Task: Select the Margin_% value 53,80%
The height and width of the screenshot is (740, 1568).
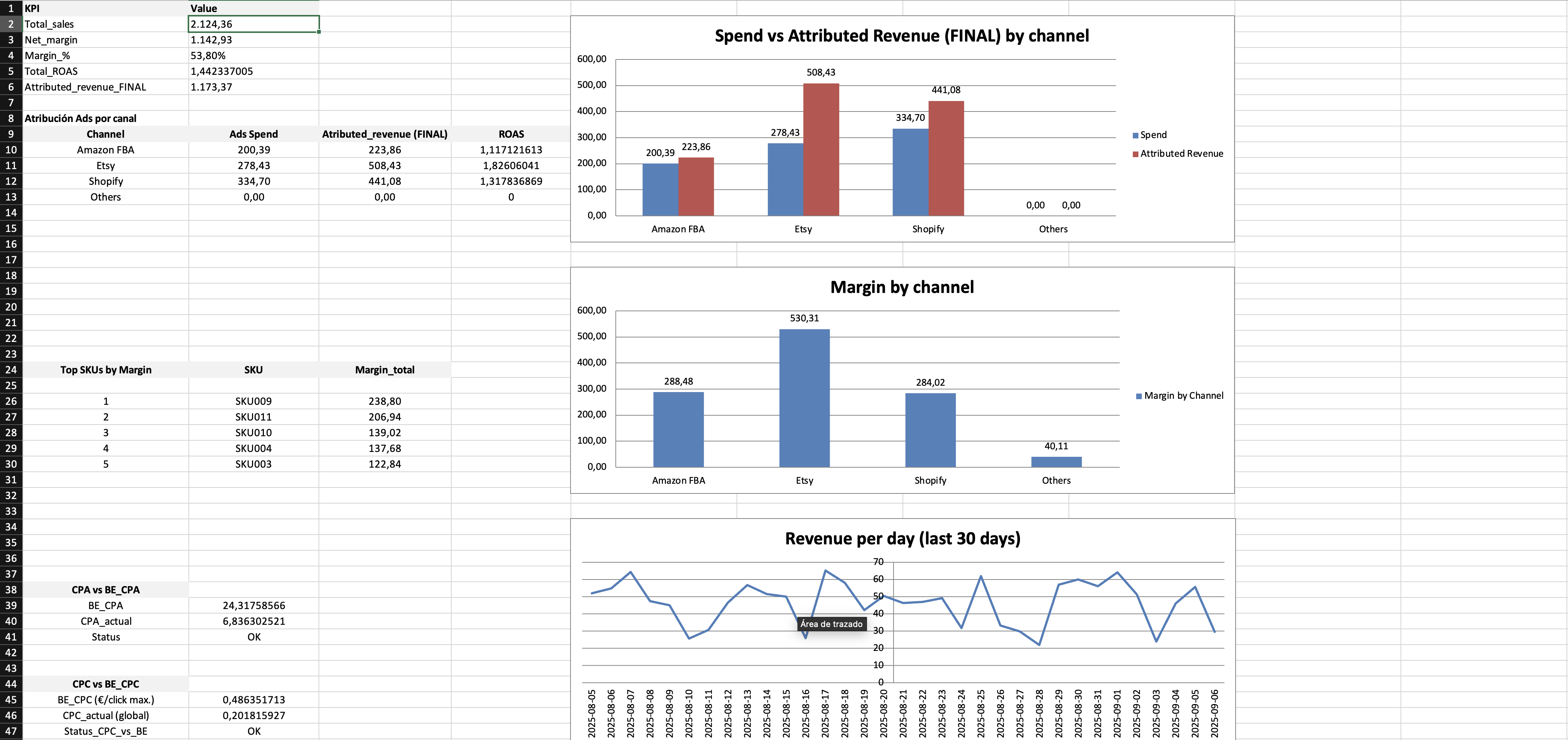Action: [254, 55]
